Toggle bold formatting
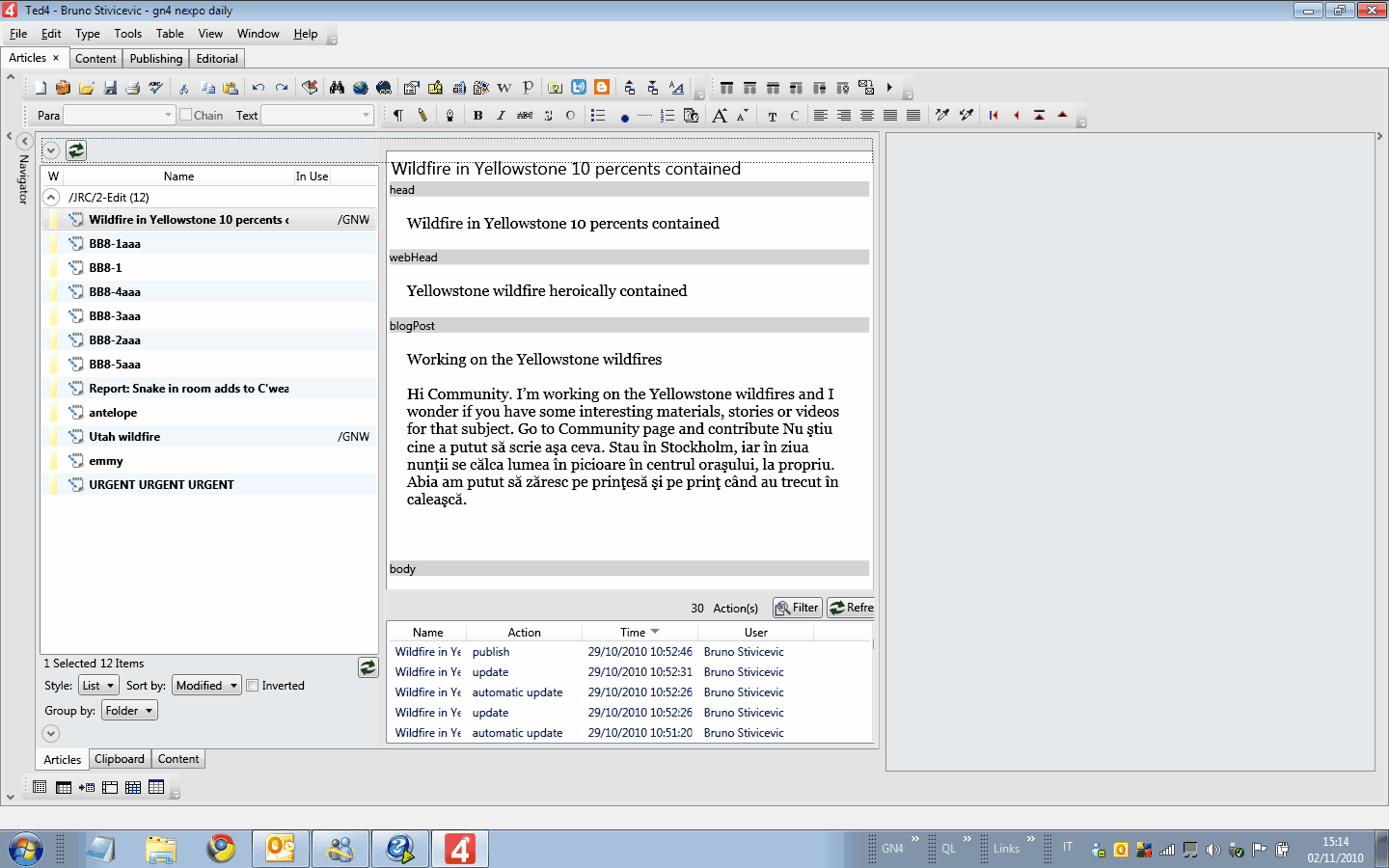The image size is (1389, 868). [x=477, y=116]
